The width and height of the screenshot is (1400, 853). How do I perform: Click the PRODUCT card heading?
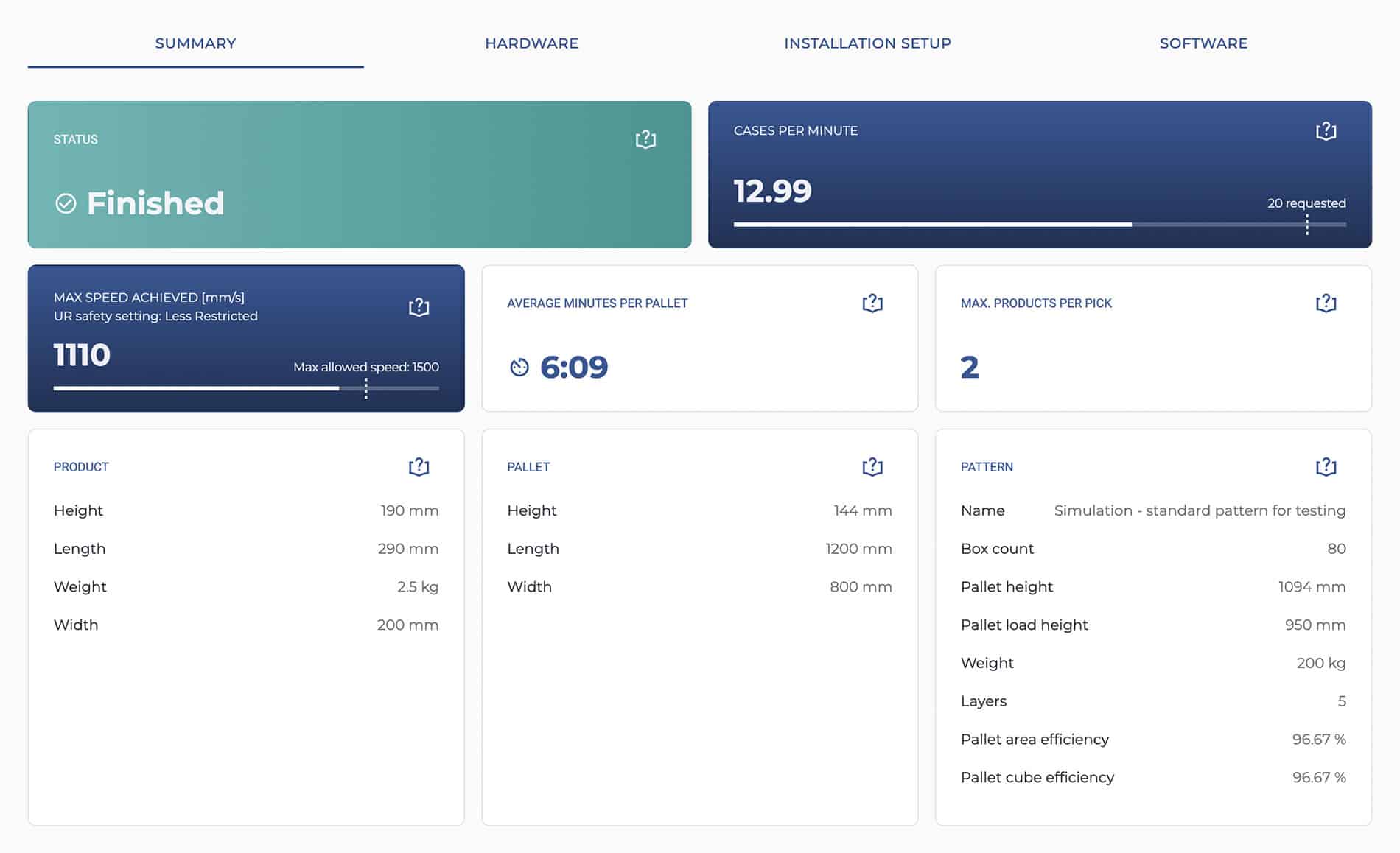pos(81,467)
